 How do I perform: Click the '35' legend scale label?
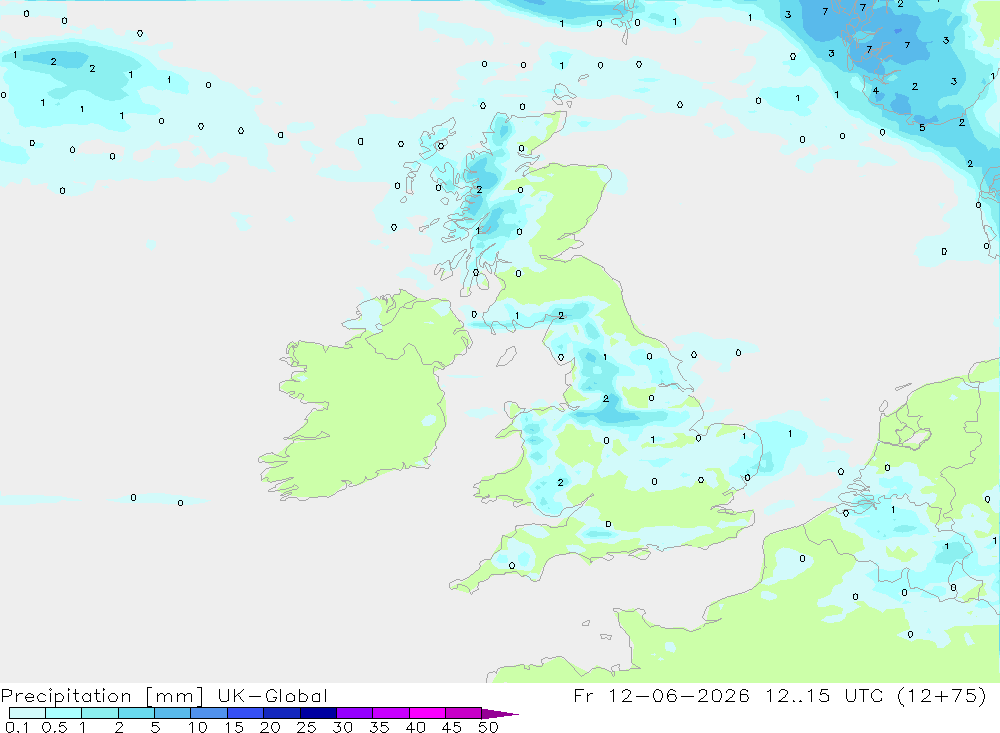[379, 727]
